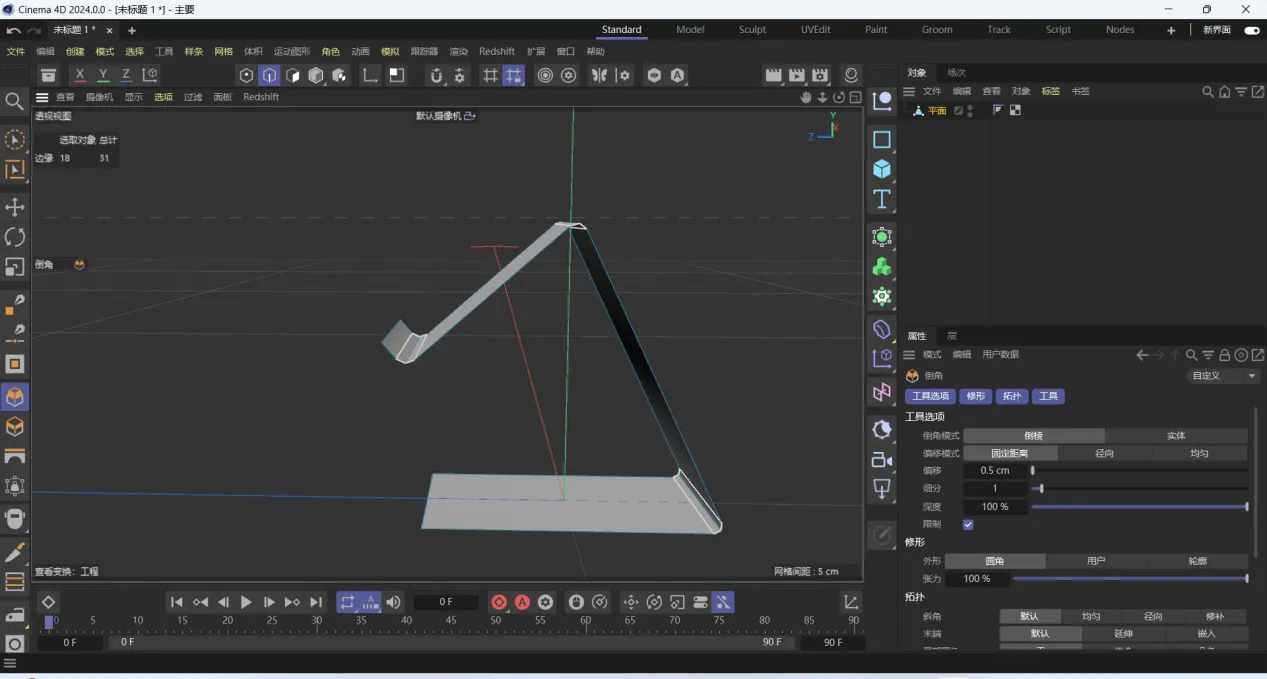The image size is (1267, 679).
Task: Select the 实体 bevel mode button
Action: [1176, 436]
